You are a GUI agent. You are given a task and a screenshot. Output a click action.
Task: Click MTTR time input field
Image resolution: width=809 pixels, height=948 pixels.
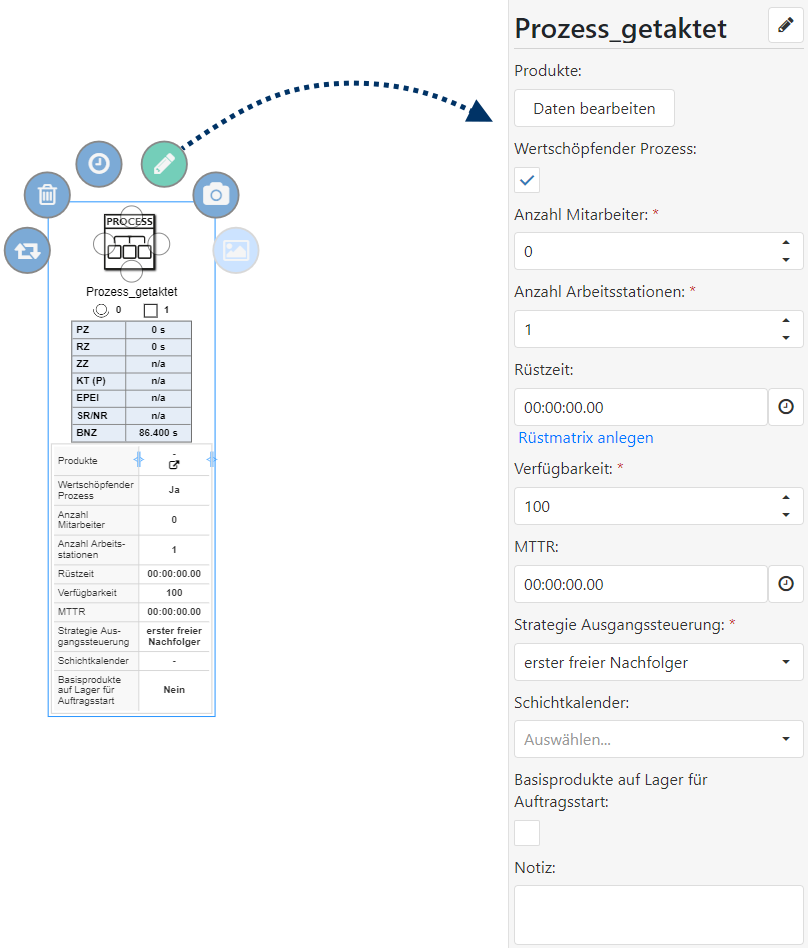(x=641, y=584)
